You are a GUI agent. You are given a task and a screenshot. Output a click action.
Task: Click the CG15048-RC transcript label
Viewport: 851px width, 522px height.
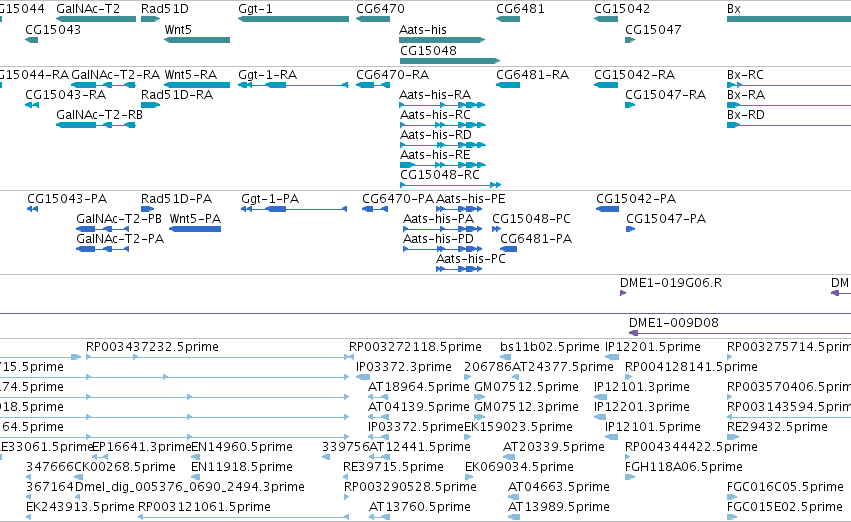(440, 175)
